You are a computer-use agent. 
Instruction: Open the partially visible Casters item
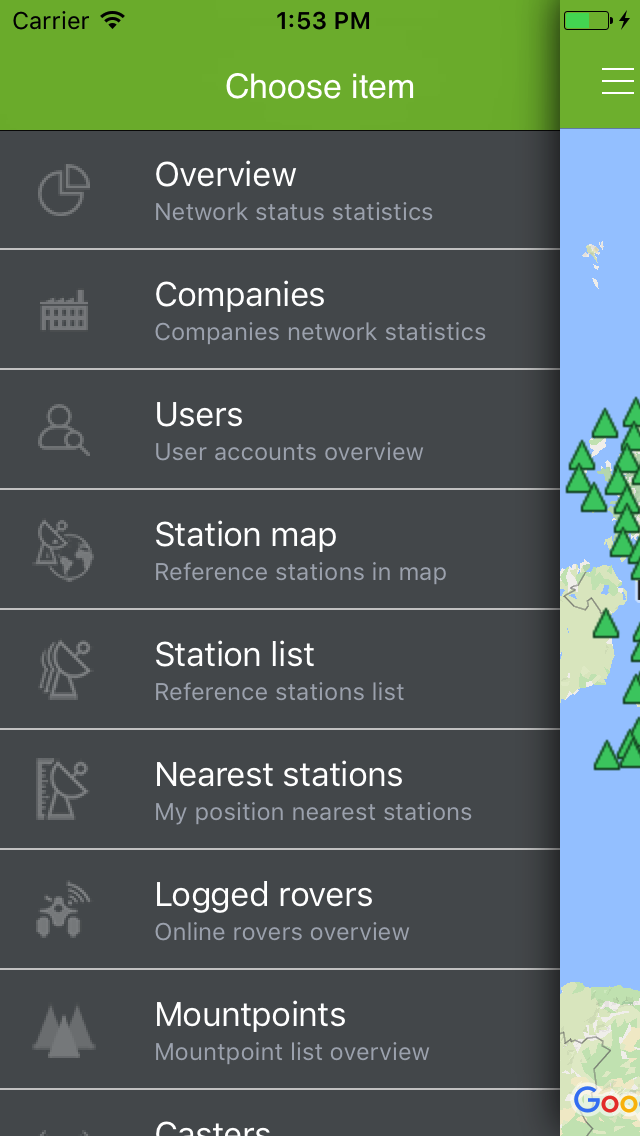[x=280, y=1114]
